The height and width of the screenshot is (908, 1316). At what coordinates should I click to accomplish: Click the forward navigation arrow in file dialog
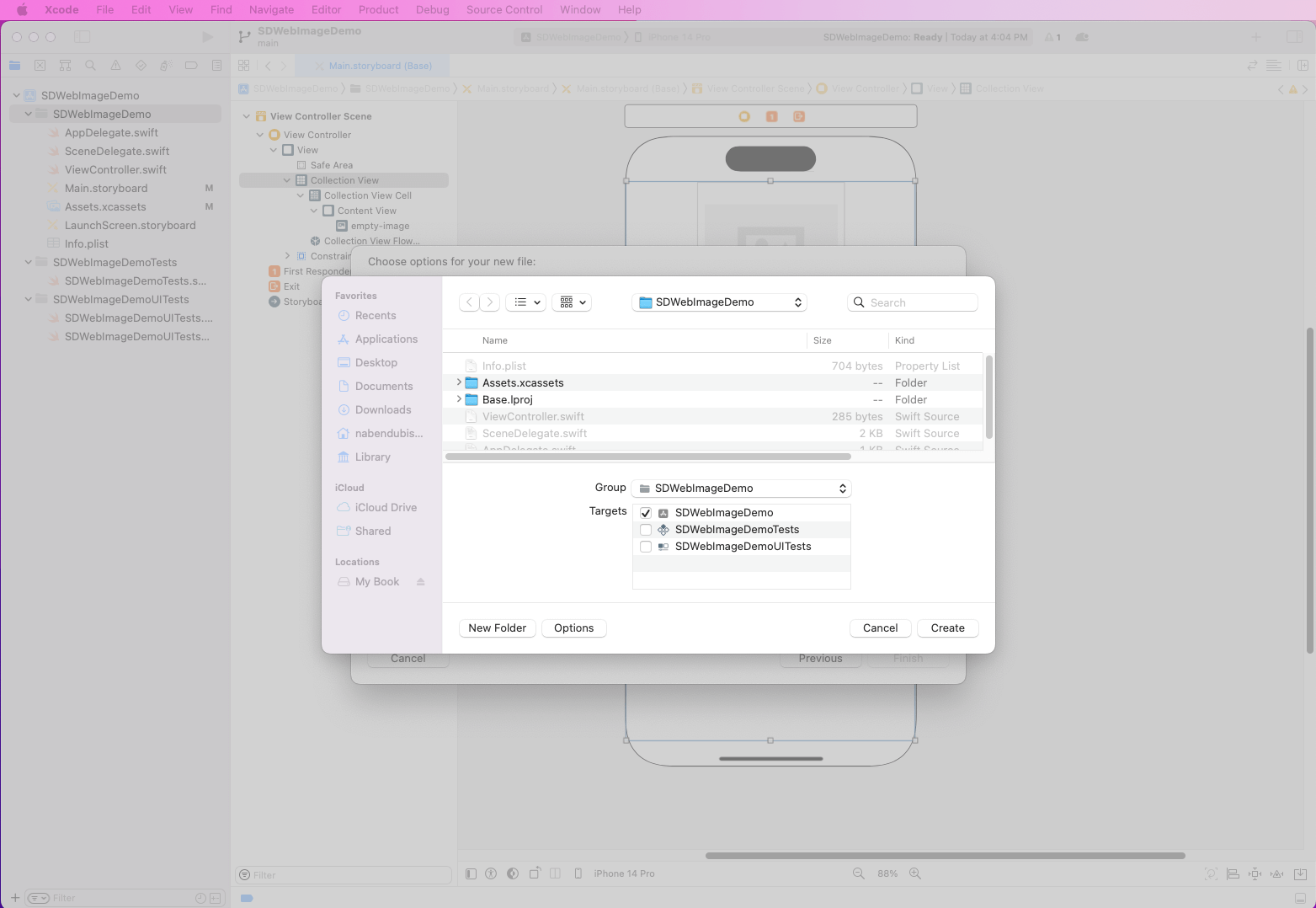(x=490, y=302)
